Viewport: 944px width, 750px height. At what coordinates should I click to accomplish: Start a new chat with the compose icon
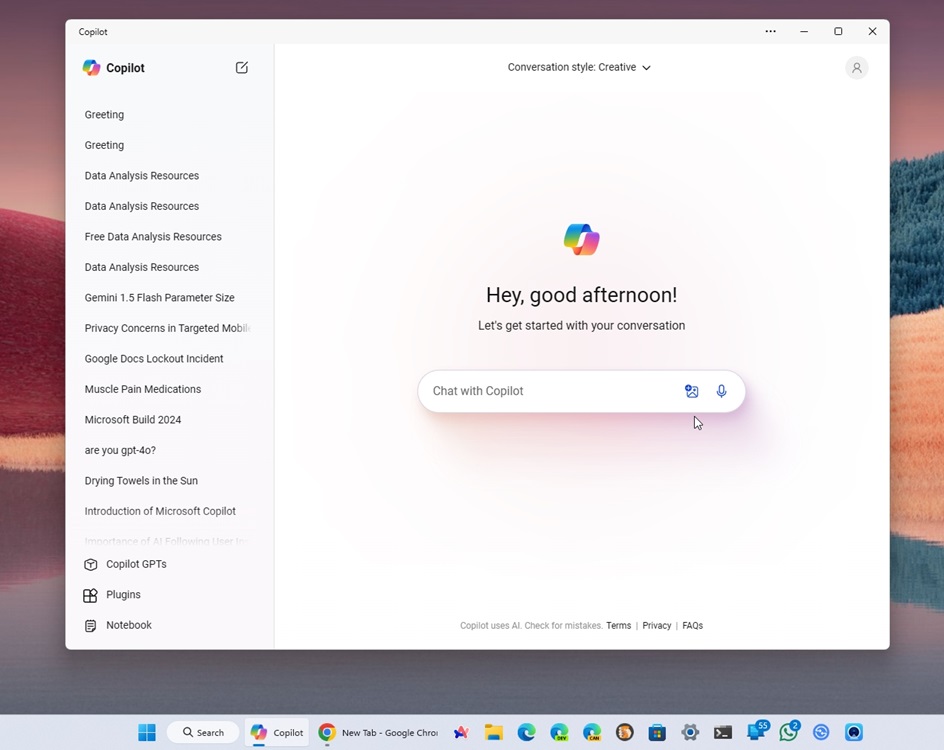click(x=241, y=67)
